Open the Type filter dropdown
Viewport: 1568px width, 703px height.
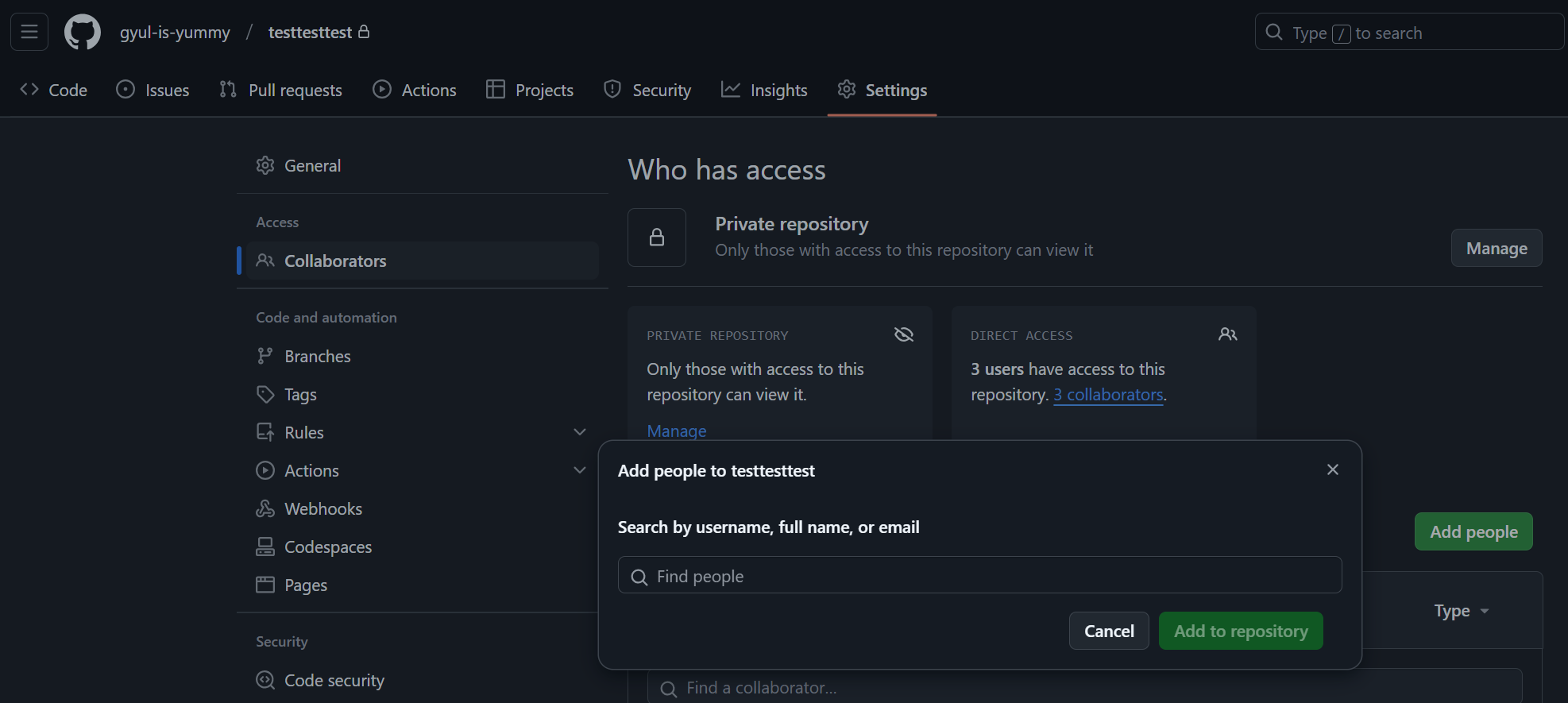click(1462, 611)
